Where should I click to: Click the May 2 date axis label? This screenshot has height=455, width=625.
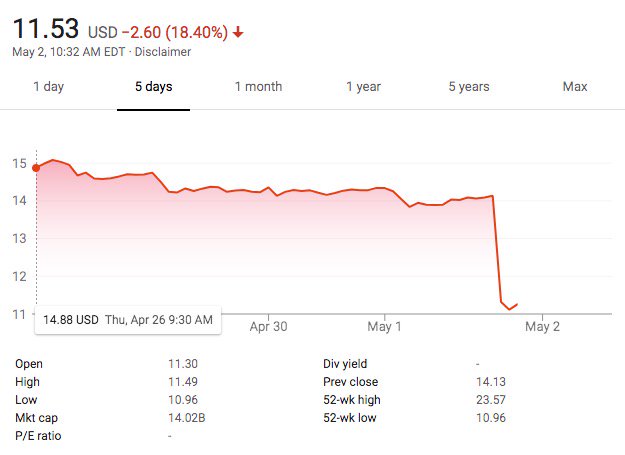coord(543,326)
